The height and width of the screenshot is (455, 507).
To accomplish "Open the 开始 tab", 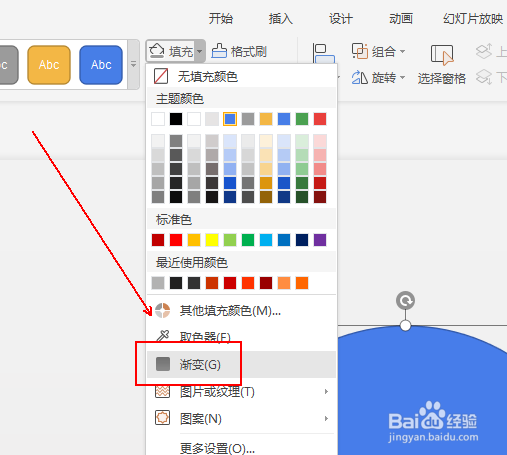I will [x=221, y=18].
